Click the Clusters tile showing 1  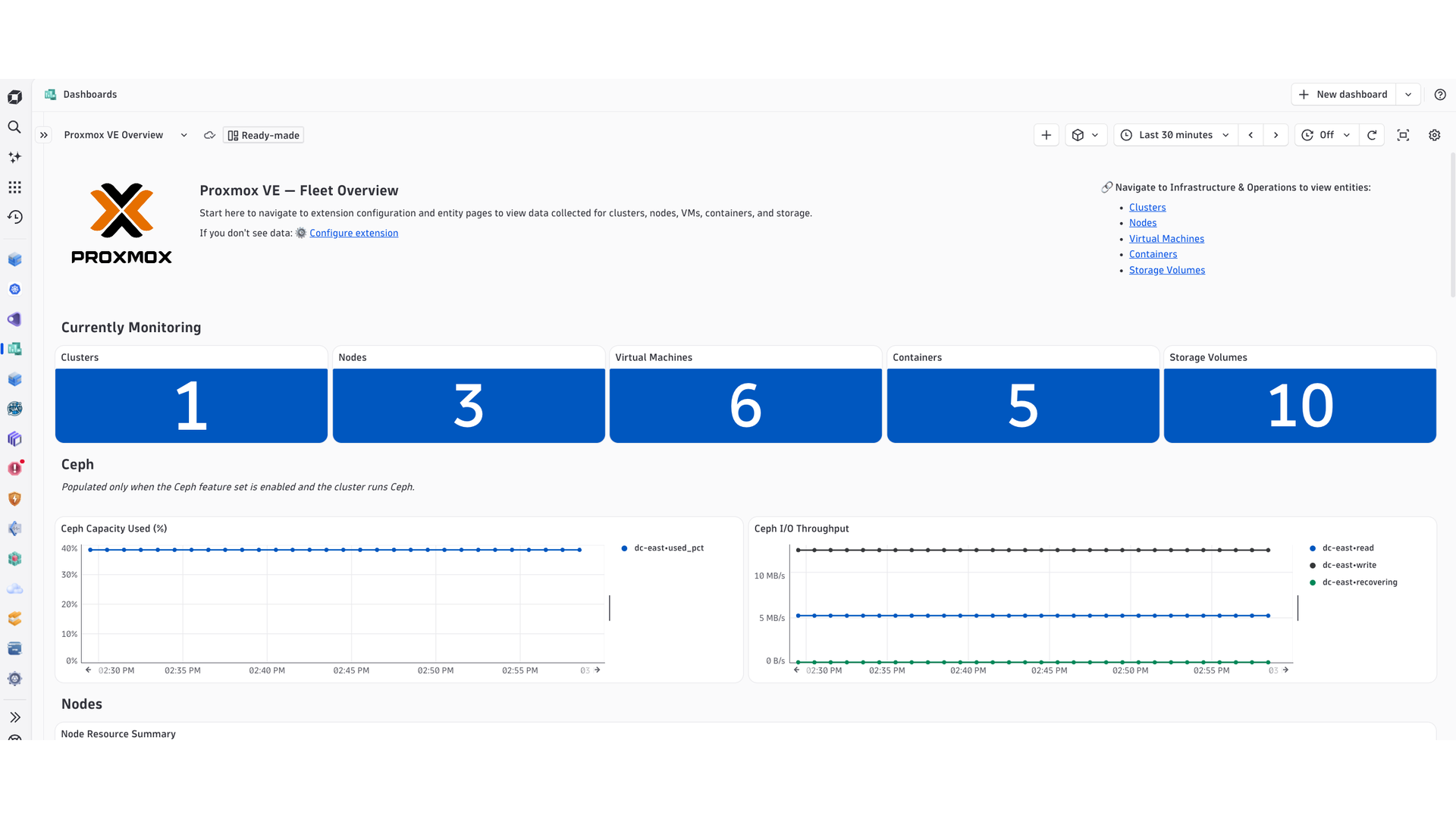(x=191, y=406)
